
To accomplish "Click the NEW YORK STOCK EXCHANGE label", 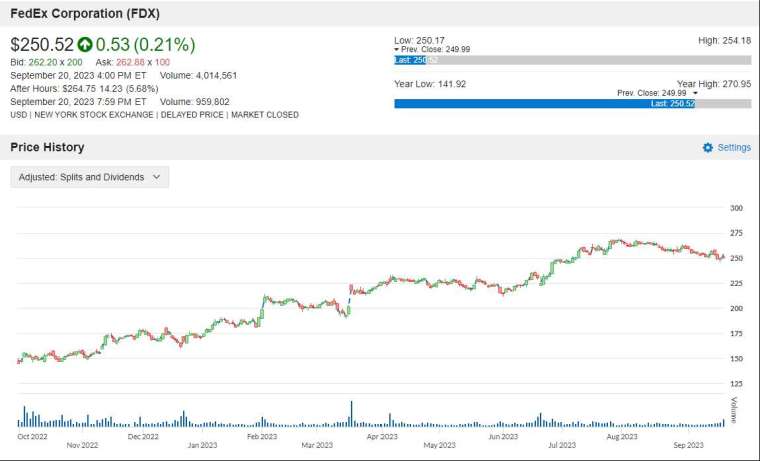I will coord(94,115).
